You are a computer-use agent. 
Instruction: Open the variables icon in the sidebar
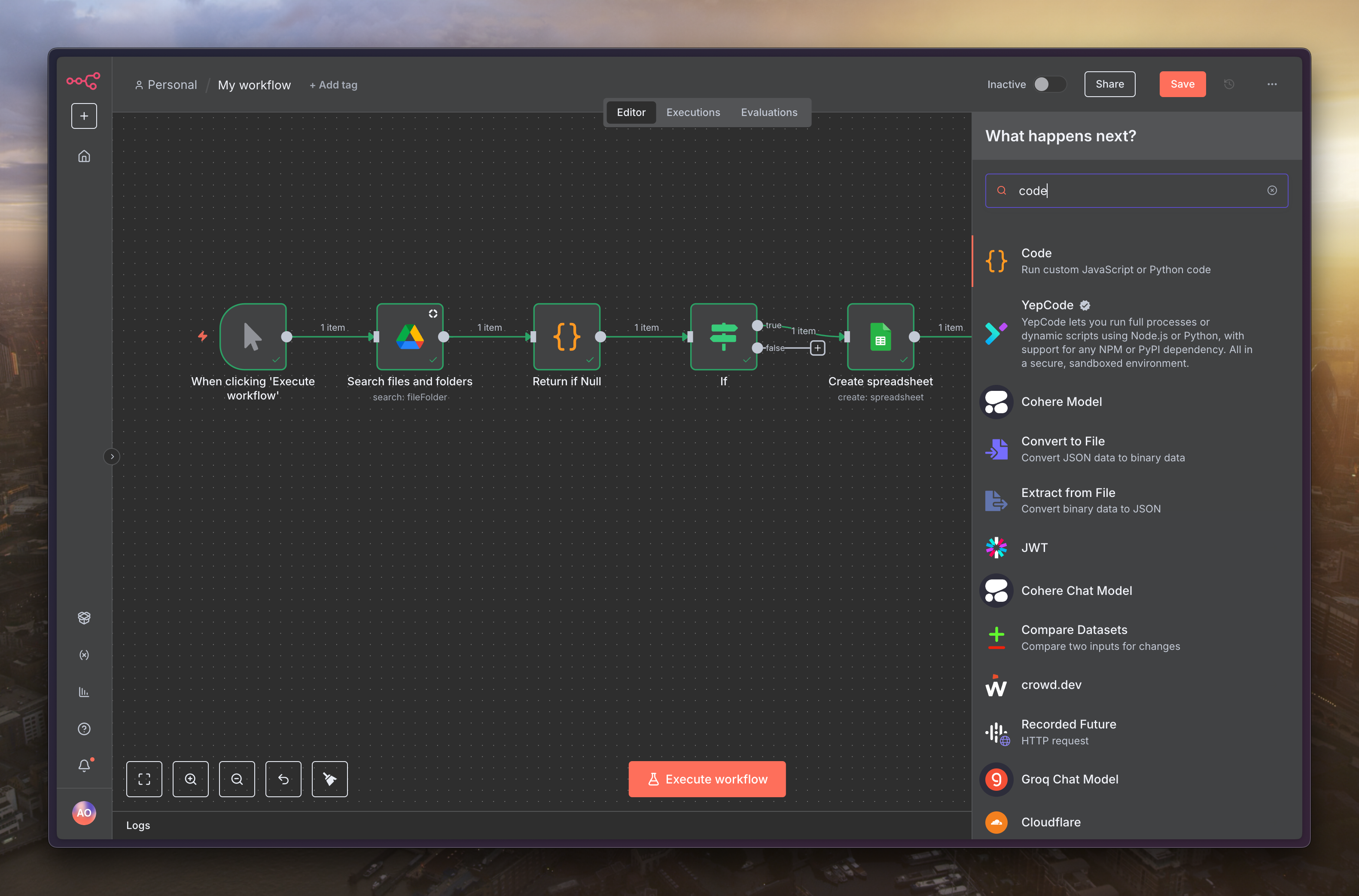(x=84, y=655)
